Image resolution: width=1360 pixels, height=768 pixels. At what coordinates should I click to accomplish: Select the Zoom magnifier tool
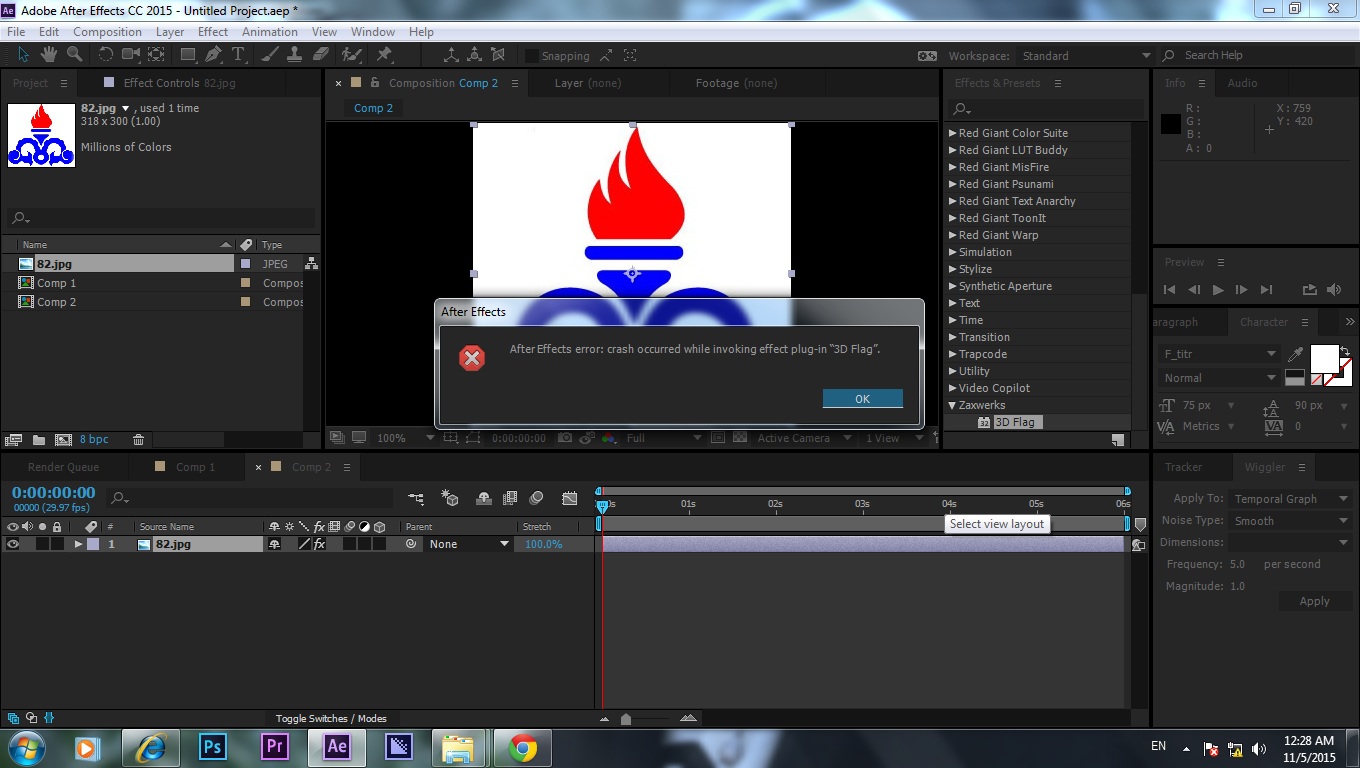point(75,55)
